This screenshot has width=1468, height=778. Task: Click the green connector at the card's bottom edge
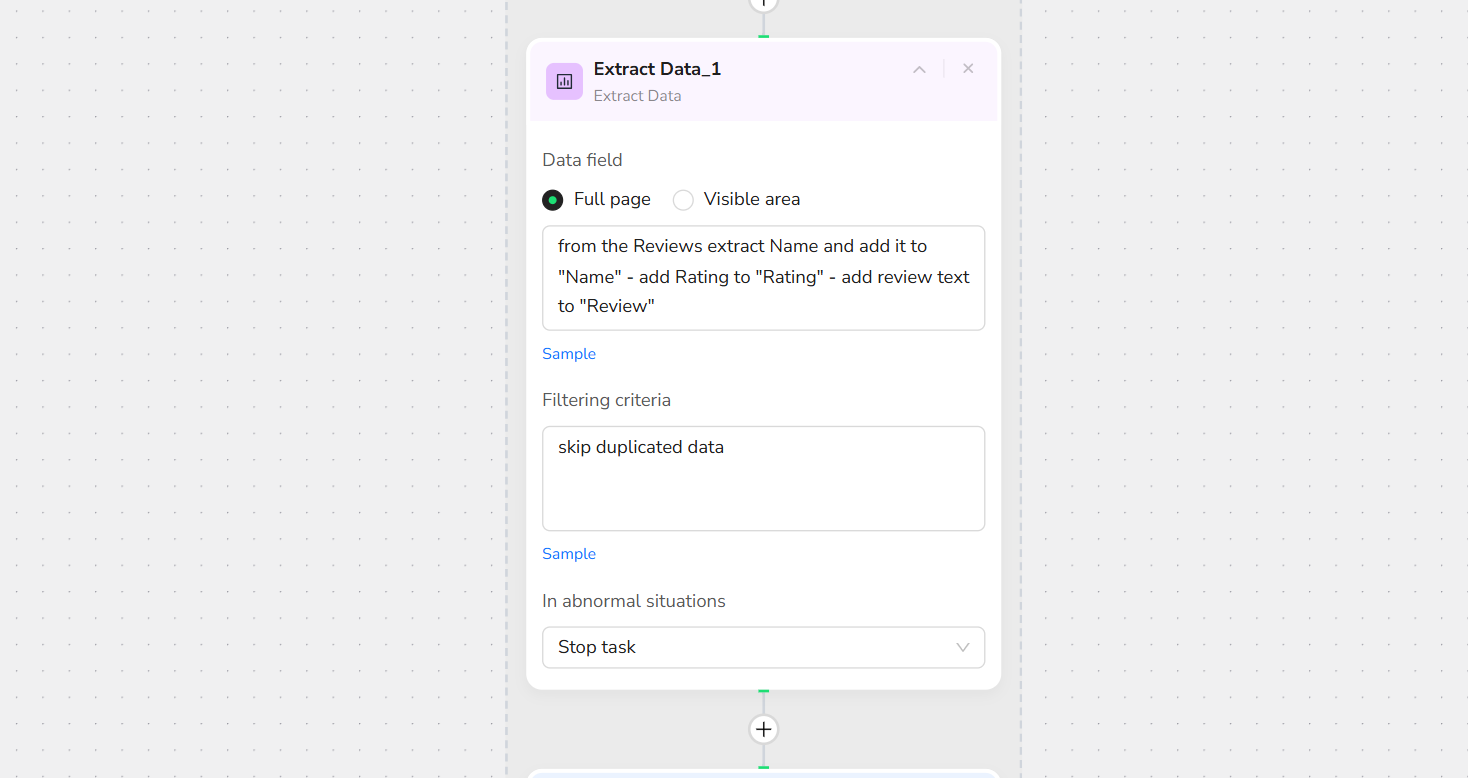coord(764,691)
